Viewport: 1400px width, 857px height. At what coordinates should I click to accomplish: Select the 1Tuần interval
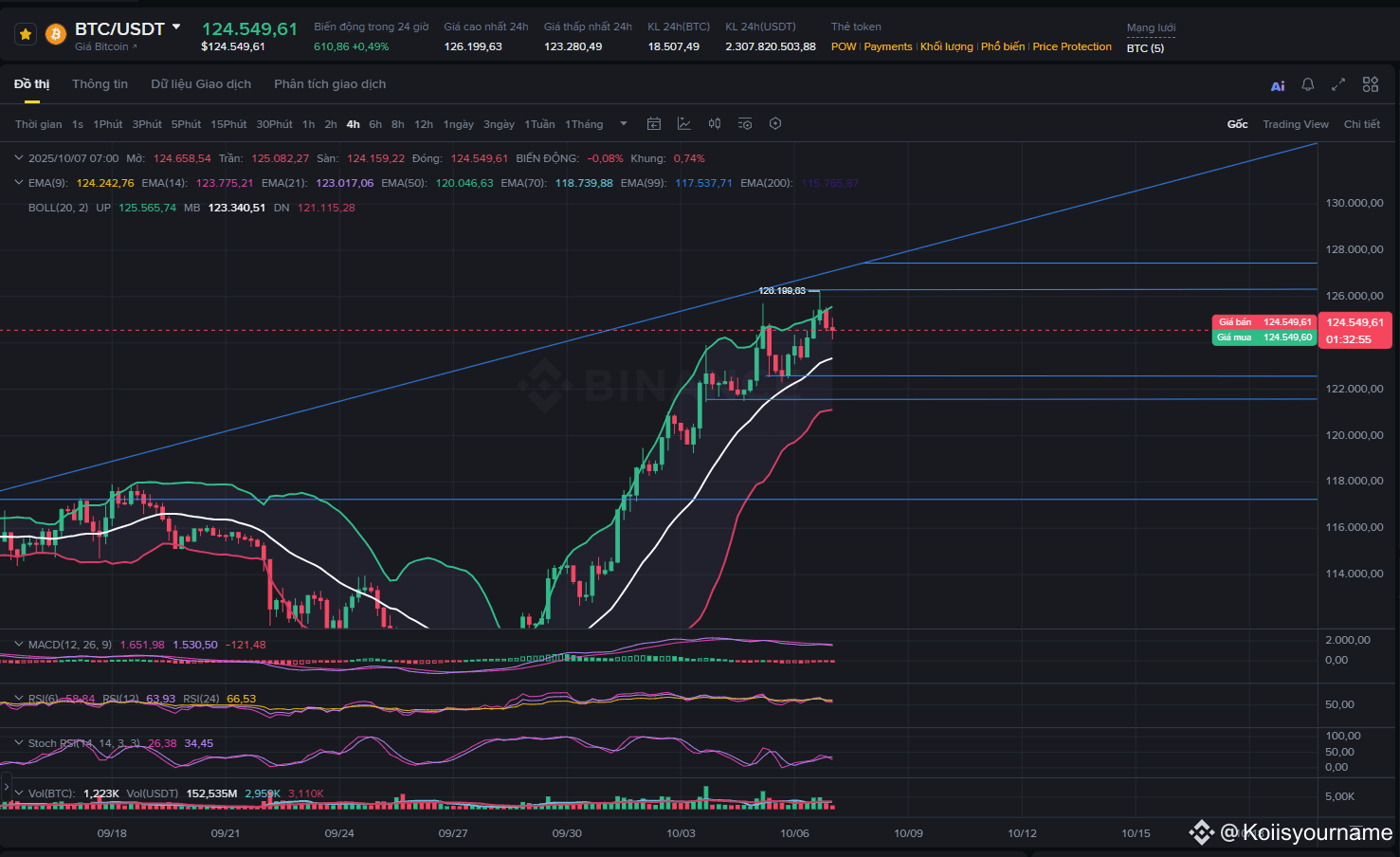539,124
